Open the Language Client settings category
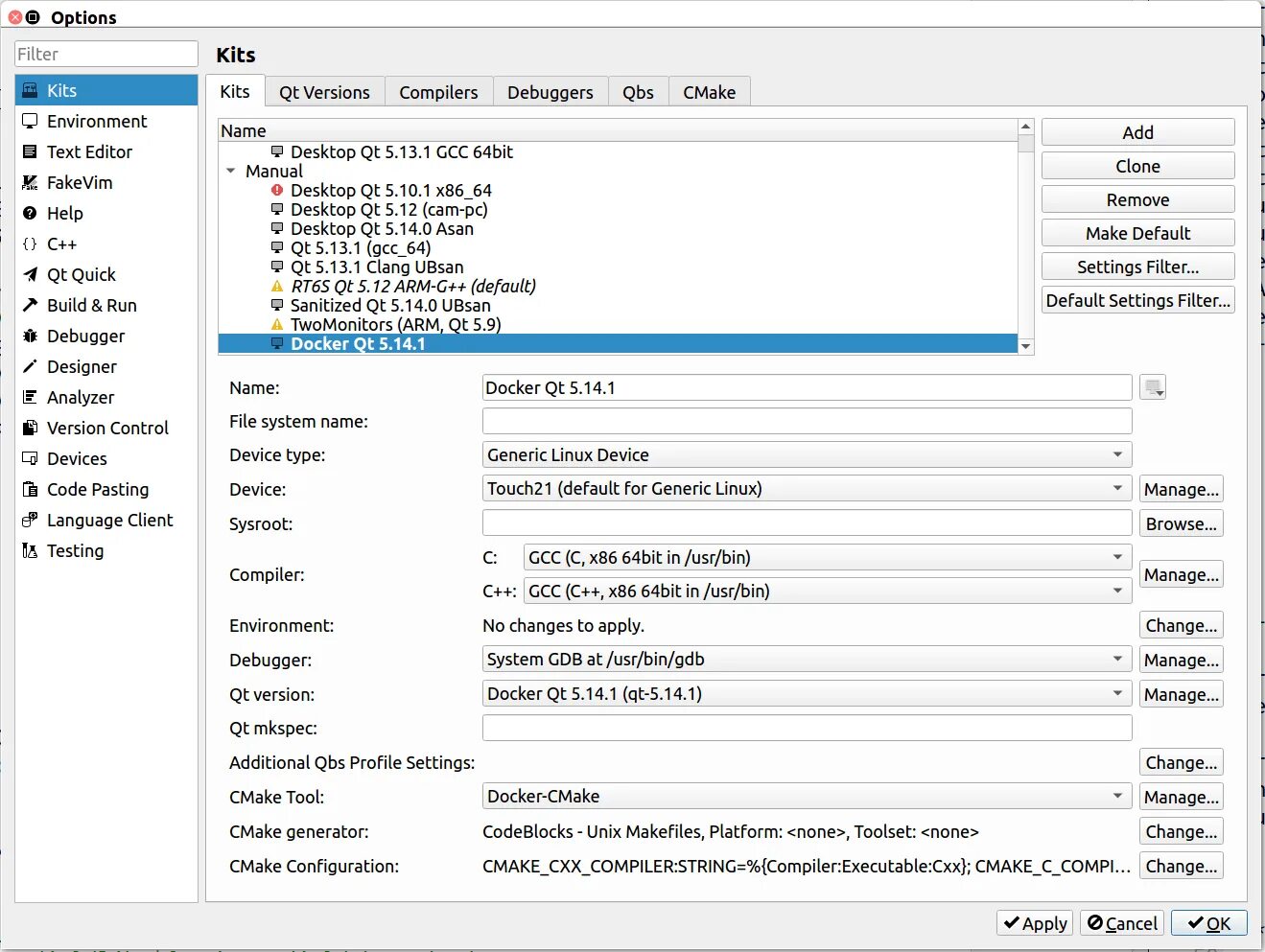The width and height of the screenshot is (1265, 952). pos(106,520)
